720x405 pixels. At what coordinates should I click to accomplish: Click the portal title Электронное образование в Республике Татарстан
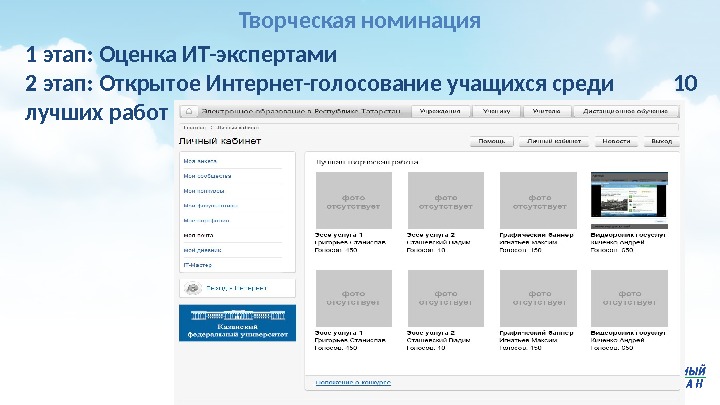click(x=301, y=112)
